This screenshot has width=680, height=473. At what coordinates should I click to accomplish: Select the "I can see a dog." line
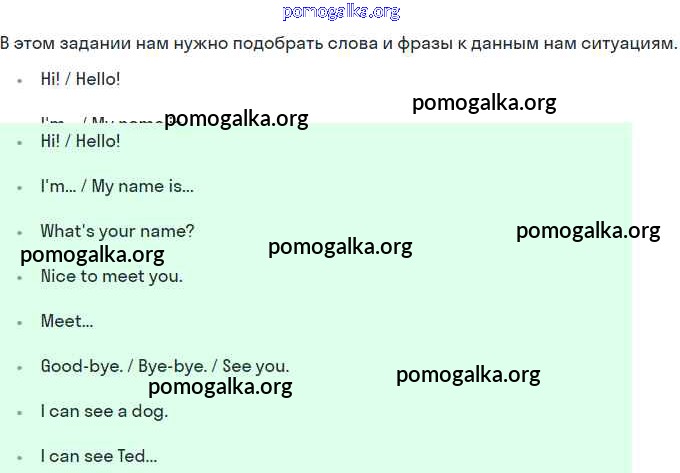coord(104,411)
